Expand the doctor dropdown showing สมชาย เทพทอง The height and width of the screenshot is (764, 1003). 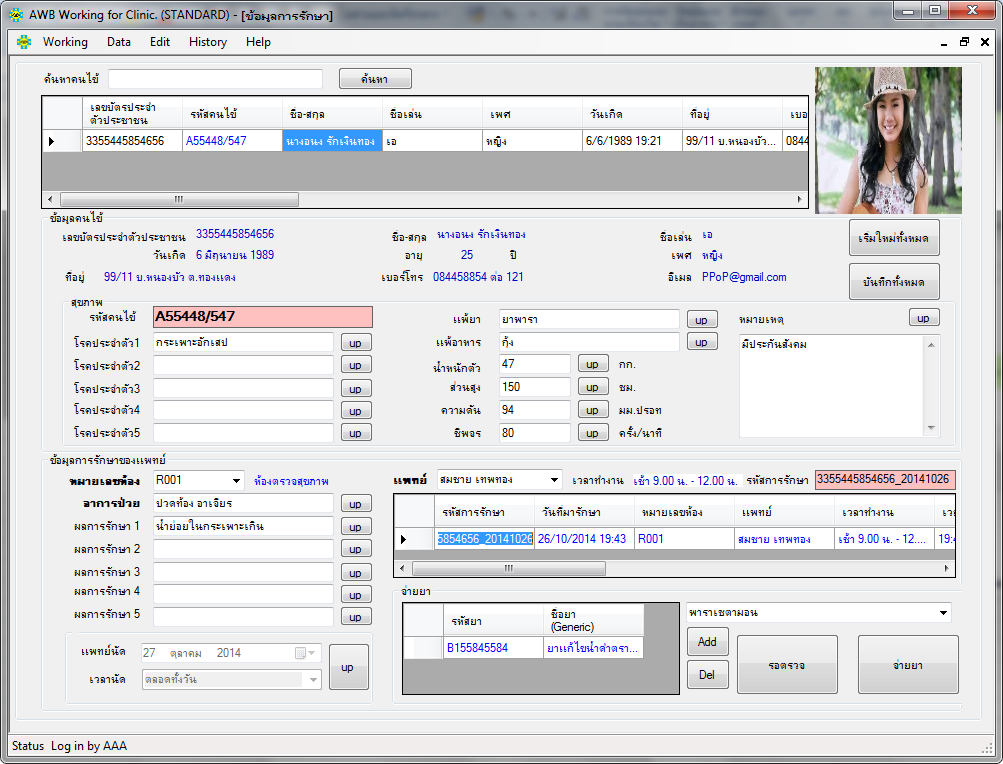(x=554, y=480)
